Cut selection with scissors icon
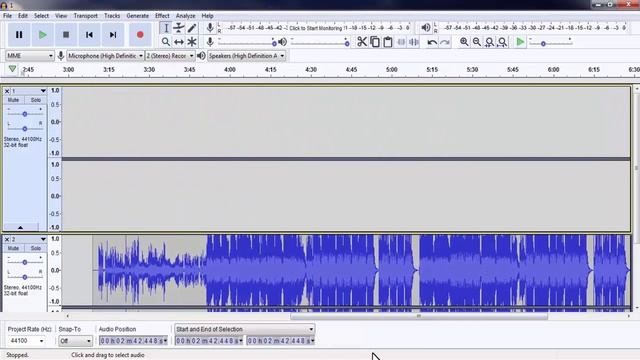Image resolution: width=640 pixels, height=360 pixels. pyautogui.click(x=362, y=42)
